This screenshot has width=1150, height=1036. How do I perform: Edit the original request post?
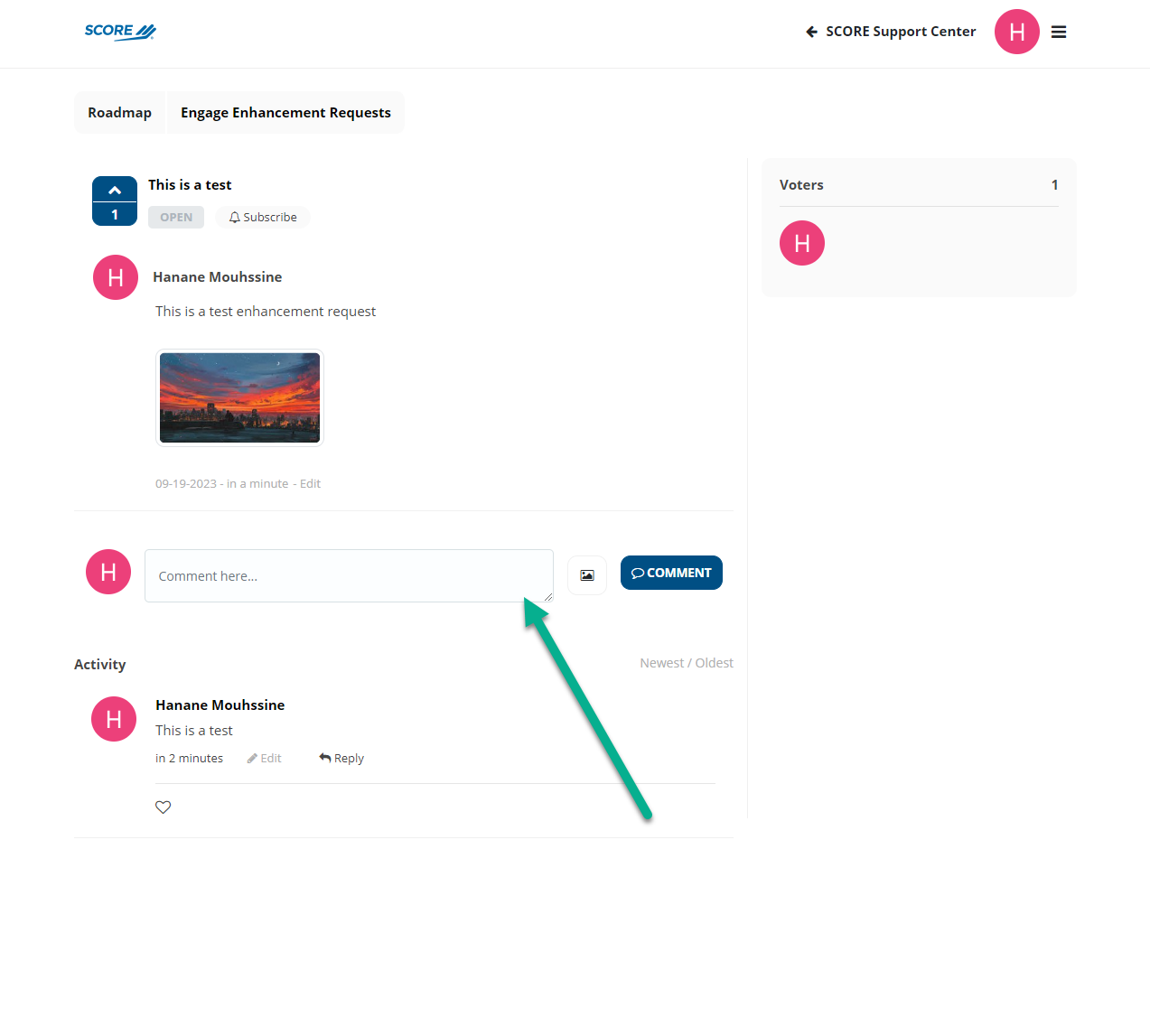coord(310,484)
